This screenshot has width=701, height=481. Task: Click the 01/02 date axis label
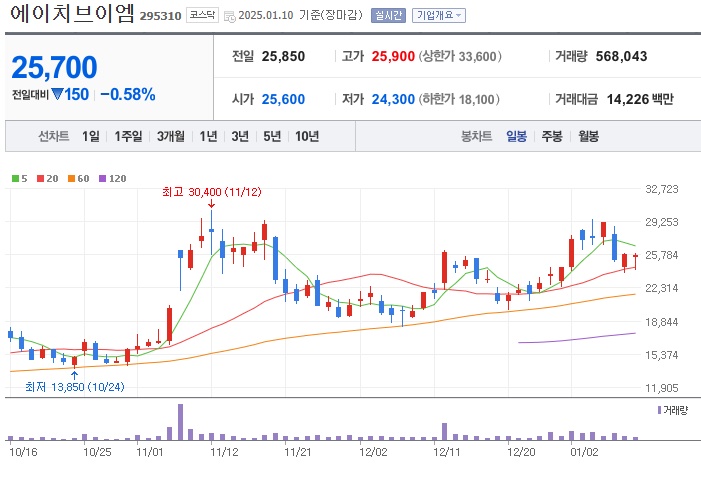[x=584, y=452]
